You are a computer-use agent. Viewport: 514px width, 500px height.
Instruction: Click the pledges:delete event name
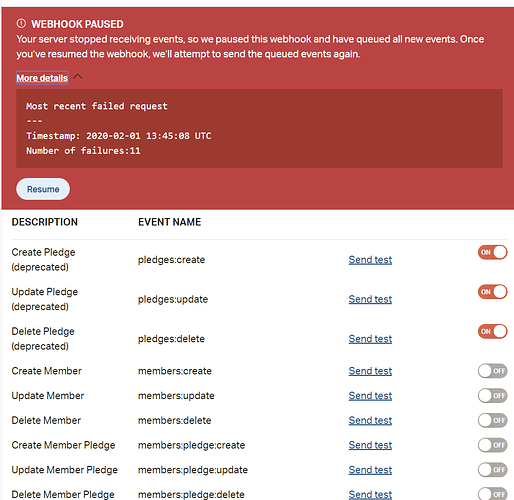click(x=171, y=339)
